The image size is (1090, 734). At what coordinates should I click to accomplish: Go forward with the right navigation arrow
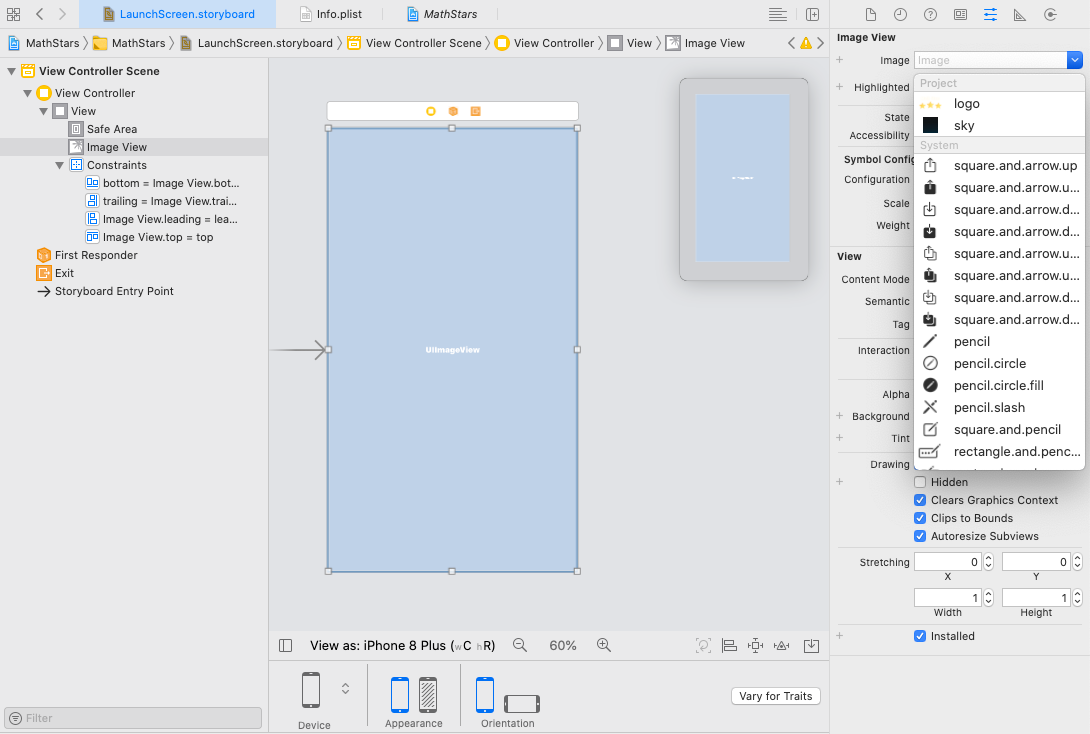point(62,14)
